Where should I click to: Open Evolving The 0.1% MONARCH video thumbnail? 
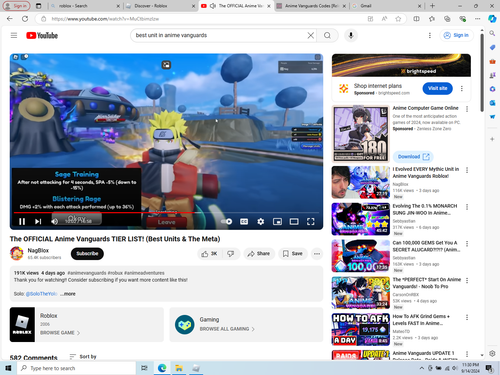click(361, 219)
